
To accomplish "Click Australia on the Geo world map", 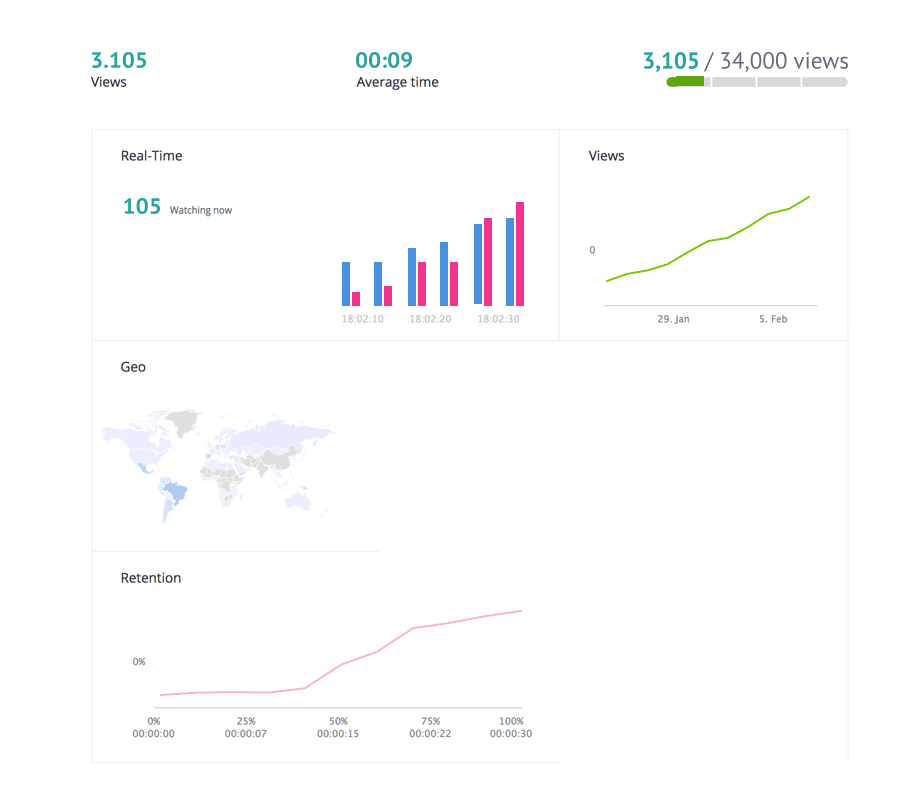I will pos(300,500).
